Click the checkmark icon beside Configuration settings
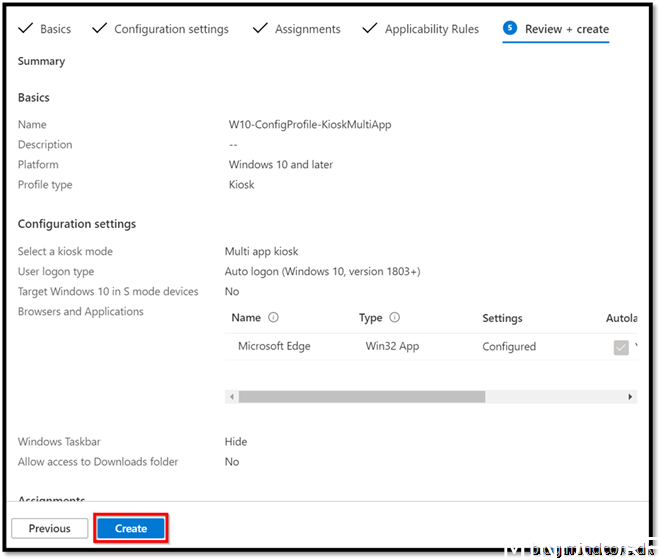 (x=99, y=28)
